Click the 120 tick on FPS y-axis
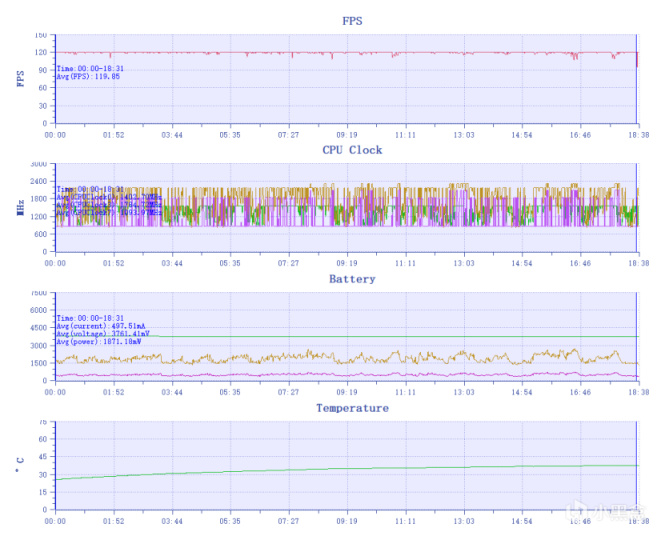 coord(41,53)
